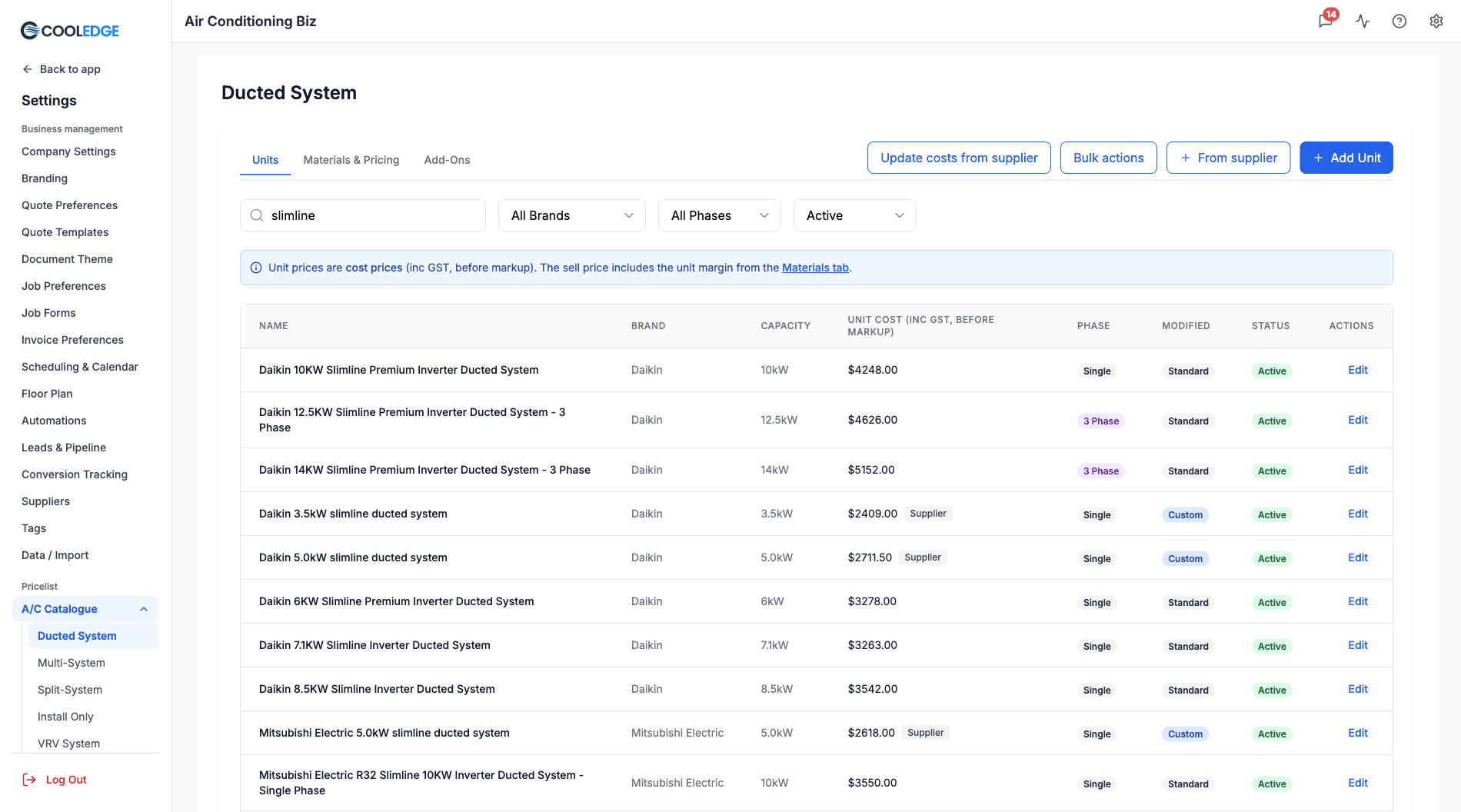Click the $3278.00 unit cost cell

pyautogui.click(x=872, y=601)
